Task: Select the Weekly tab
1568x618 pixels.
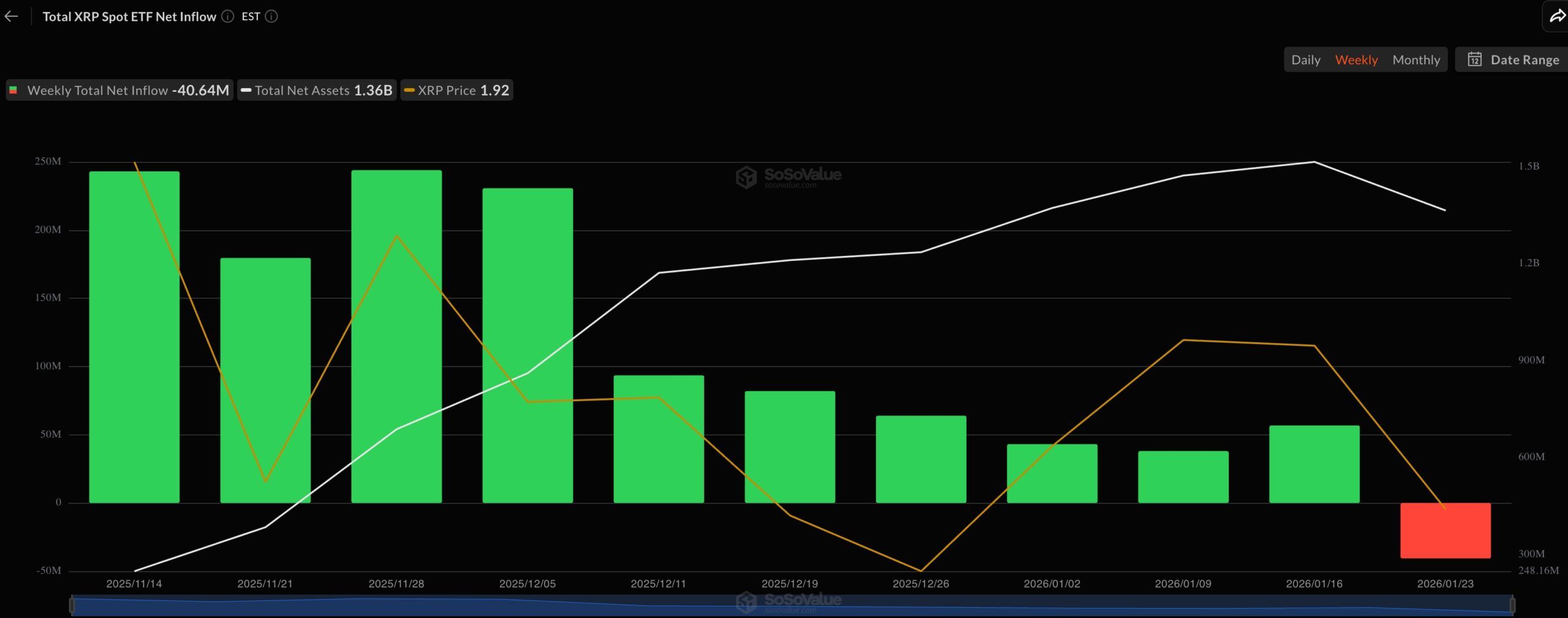Action: [1357, 59]
